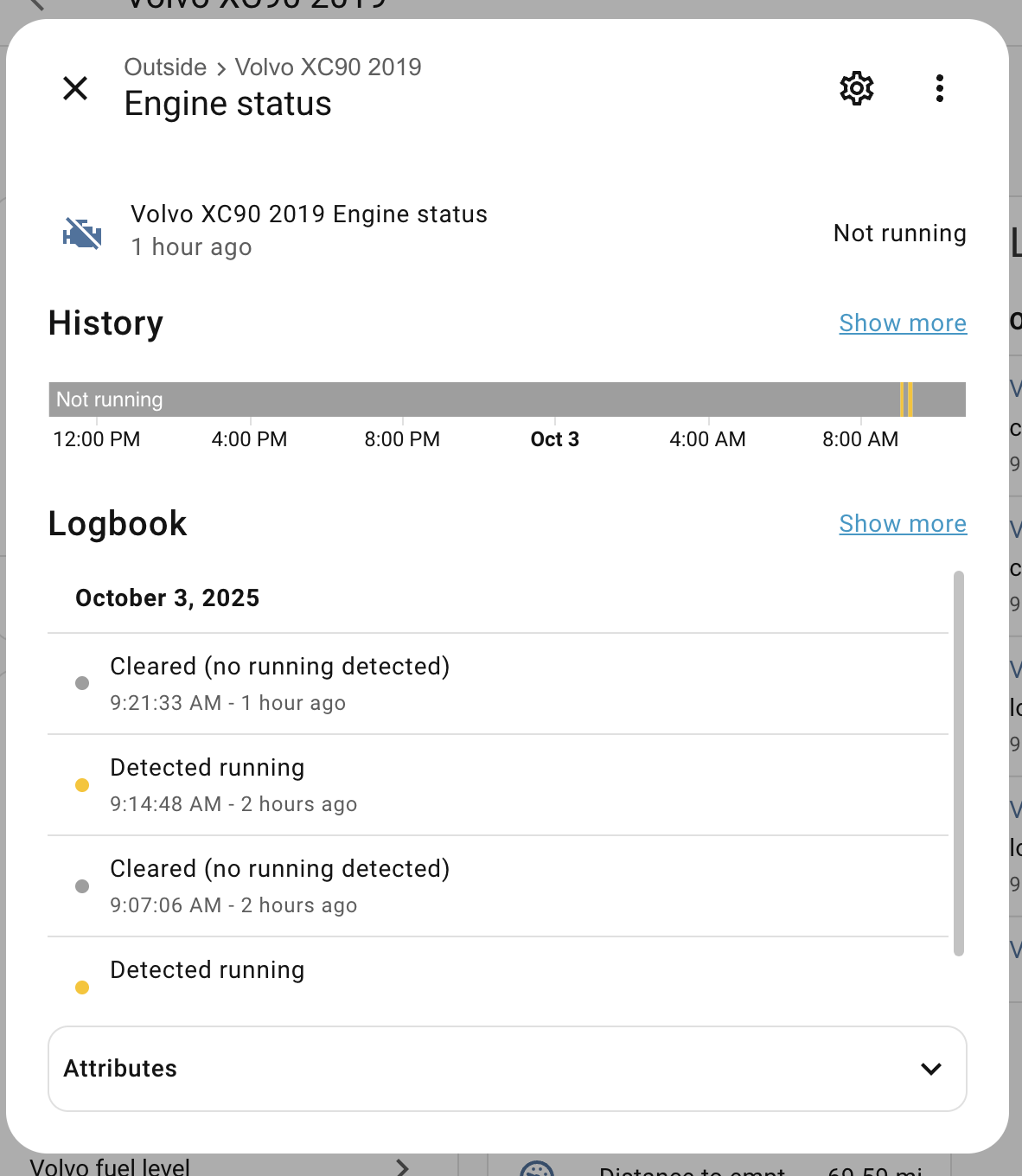Show more Logbook entries
Screen dimensions: 1022x1176
[903, 524]
